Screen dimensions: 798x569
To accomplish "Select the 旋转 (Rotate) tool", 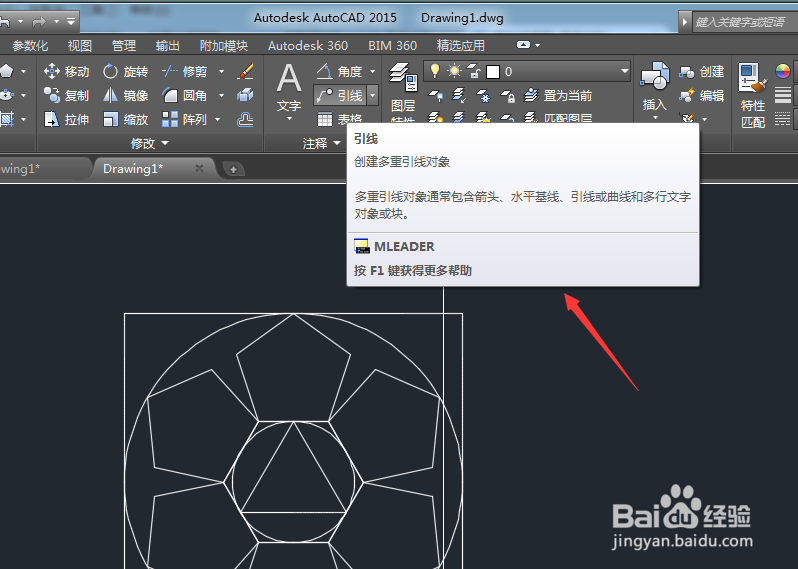I will coord(125,72).
